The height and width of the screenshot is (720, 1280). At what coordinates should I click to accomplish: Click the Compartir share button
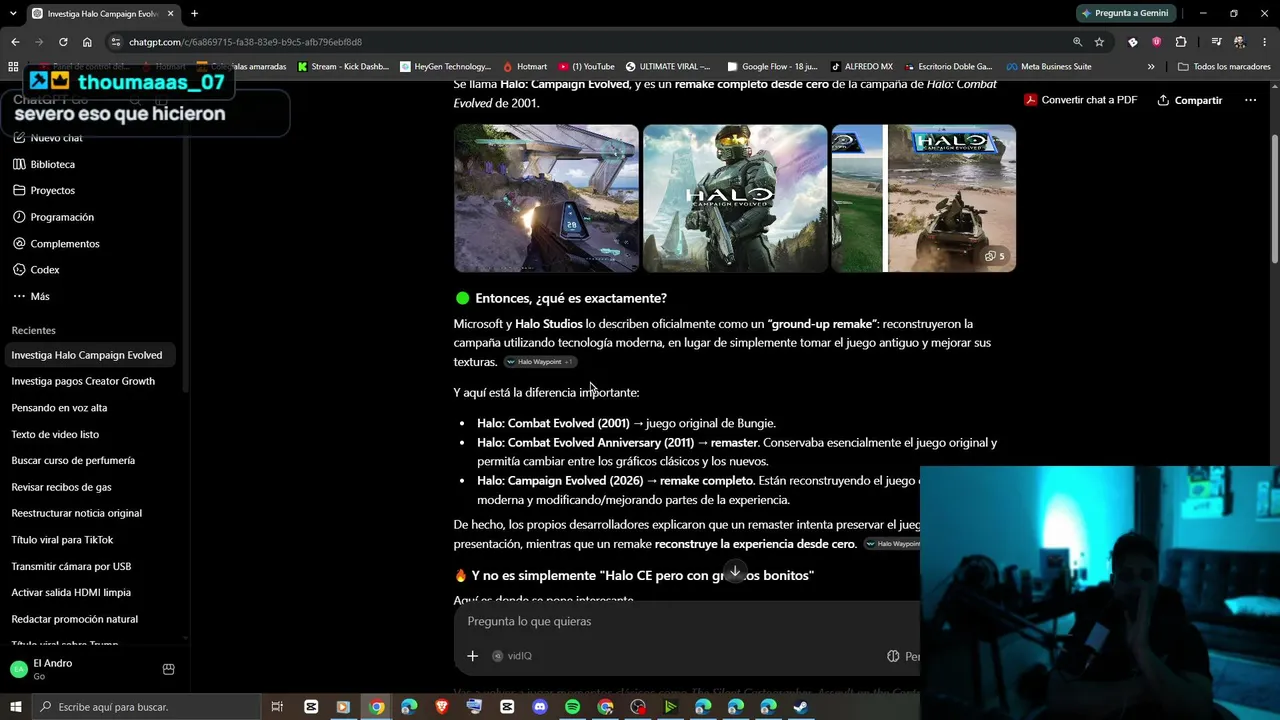(1190, 100)
